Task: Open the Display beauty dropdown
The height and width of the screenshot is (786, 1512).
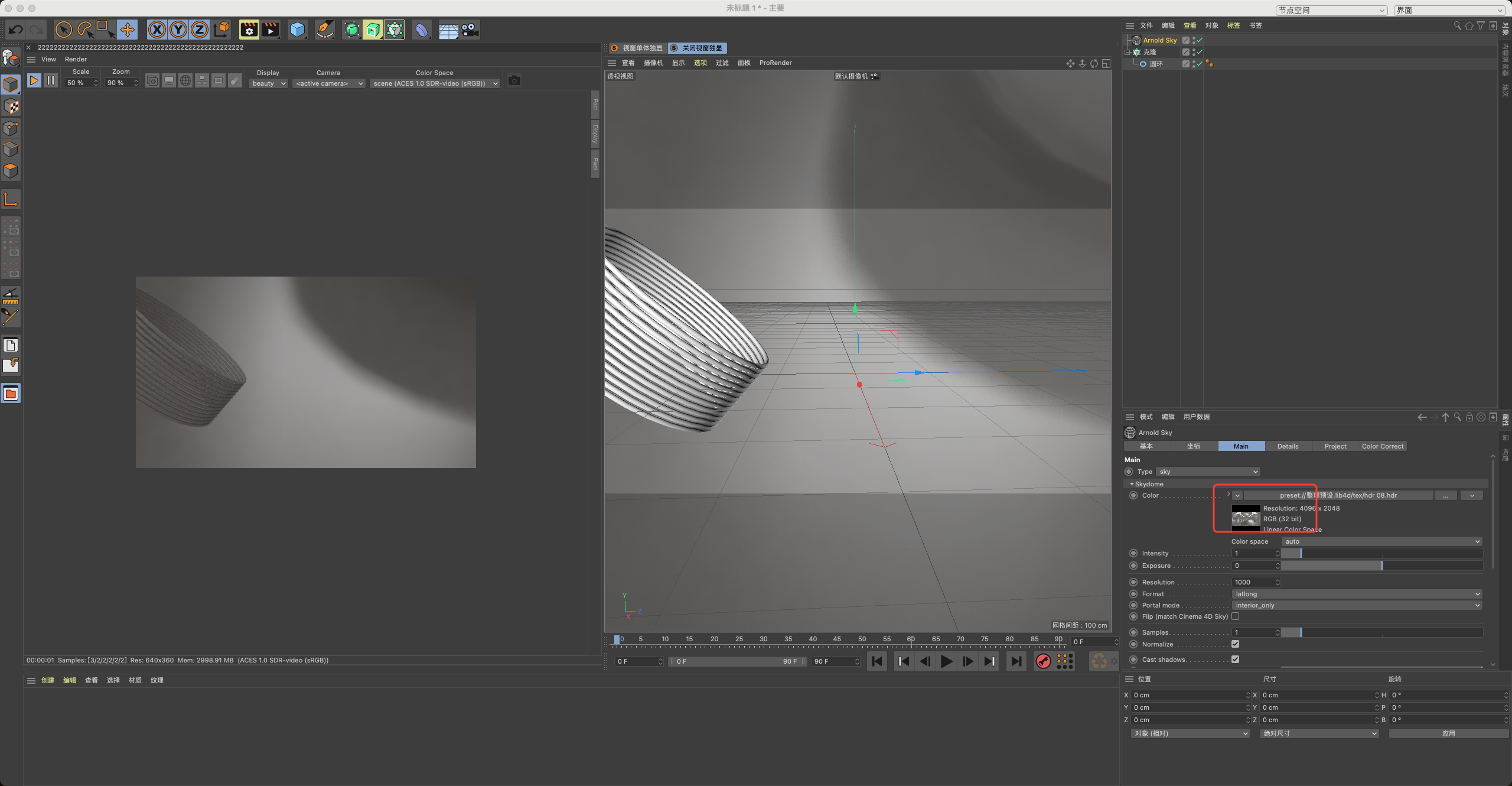Action: (x=269, y=83)
